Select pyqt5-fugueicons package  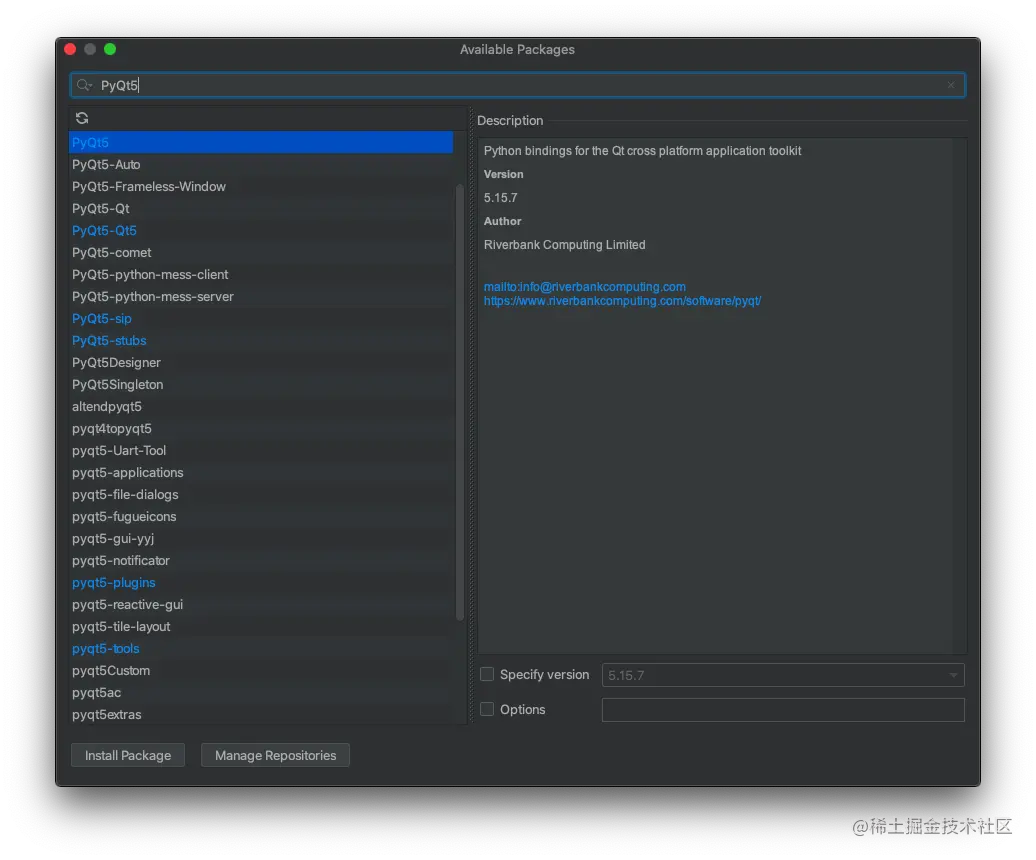pyautogui.click(x=262, y=517)
